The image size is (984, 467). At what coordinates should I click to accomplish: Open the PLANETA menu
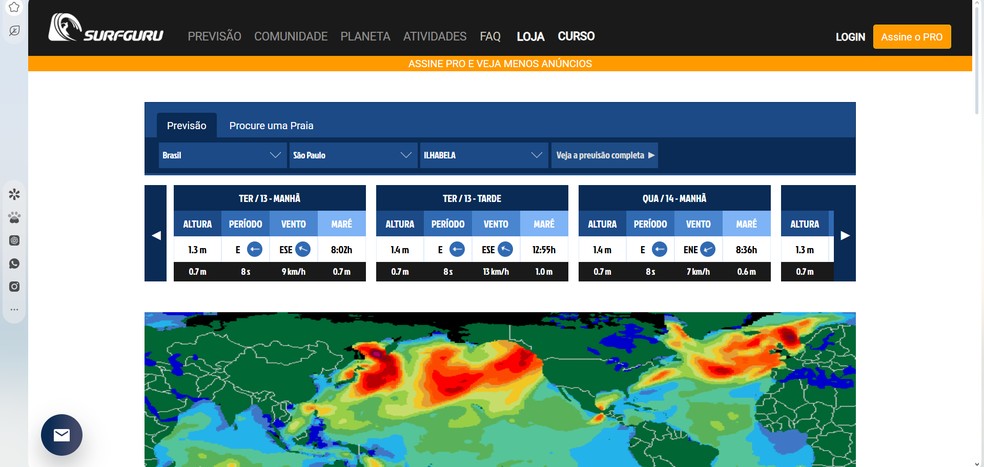click(365, 36)
